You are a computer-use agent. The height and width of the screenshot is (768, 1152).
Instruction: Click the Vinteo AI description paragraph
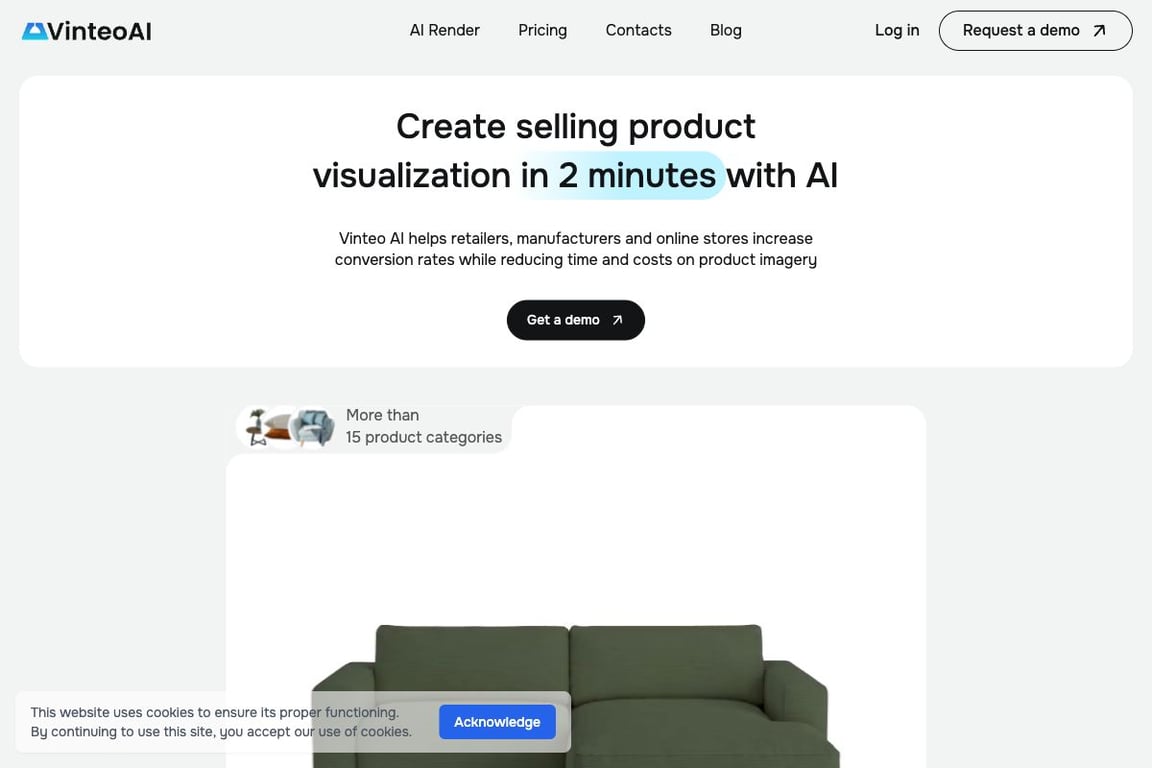click(576, 249)
